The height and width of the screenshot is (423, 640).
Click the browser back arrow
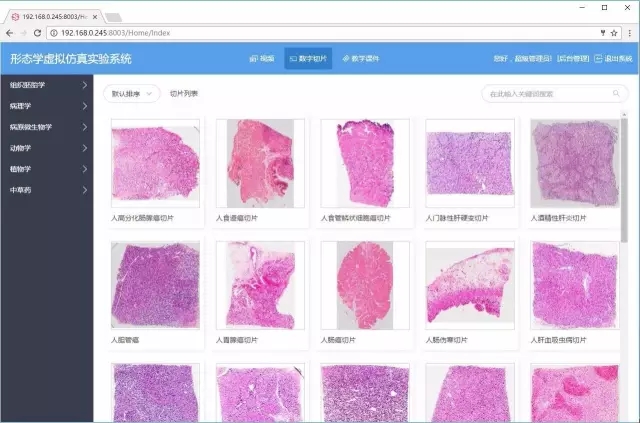point(9,33)
